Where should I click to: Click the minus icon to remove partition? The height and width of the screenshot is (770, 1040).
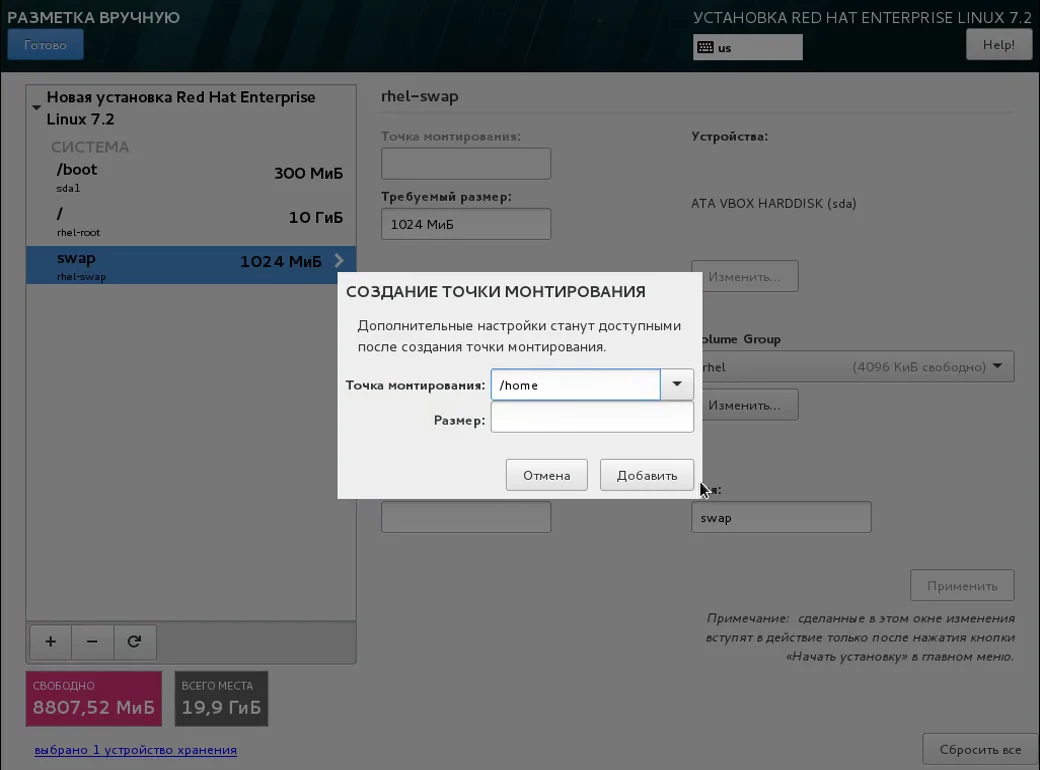tap(92, 641)
